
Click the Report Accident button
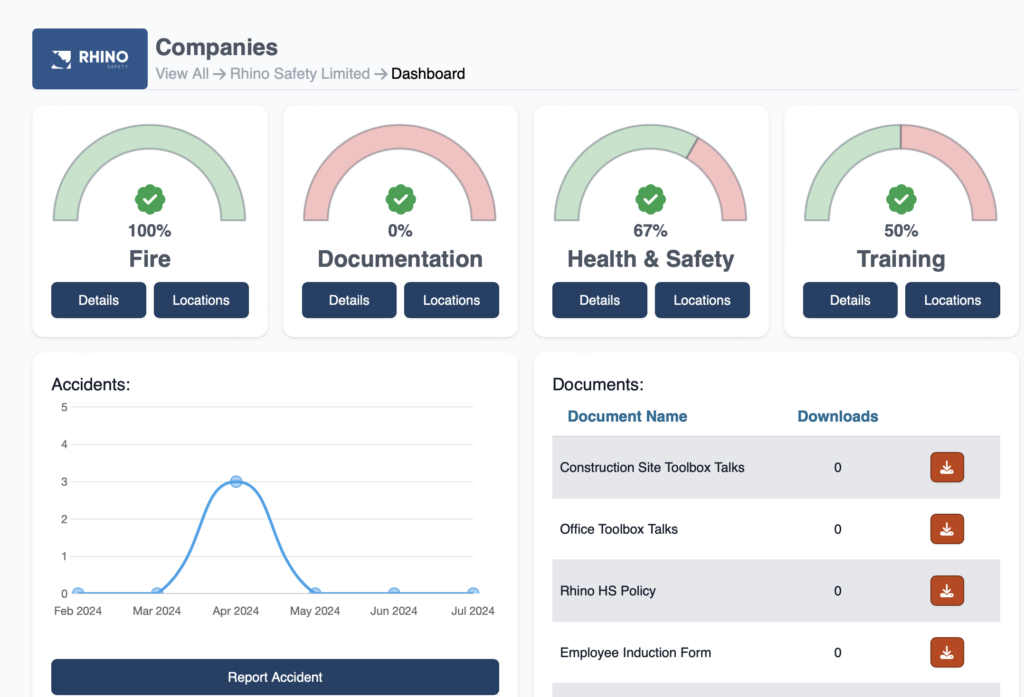[x=275, y=677]
